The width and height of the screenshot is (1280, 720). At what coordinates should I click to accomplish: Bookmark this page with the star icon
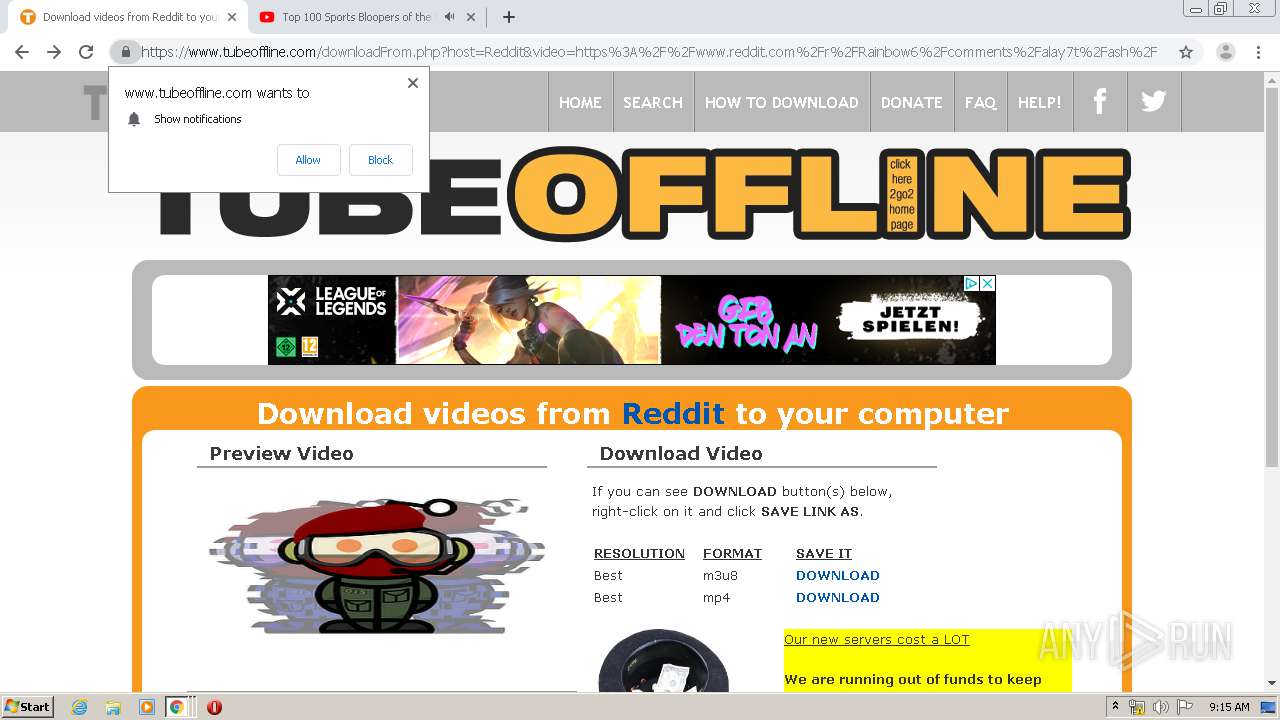coord(1186,52)
